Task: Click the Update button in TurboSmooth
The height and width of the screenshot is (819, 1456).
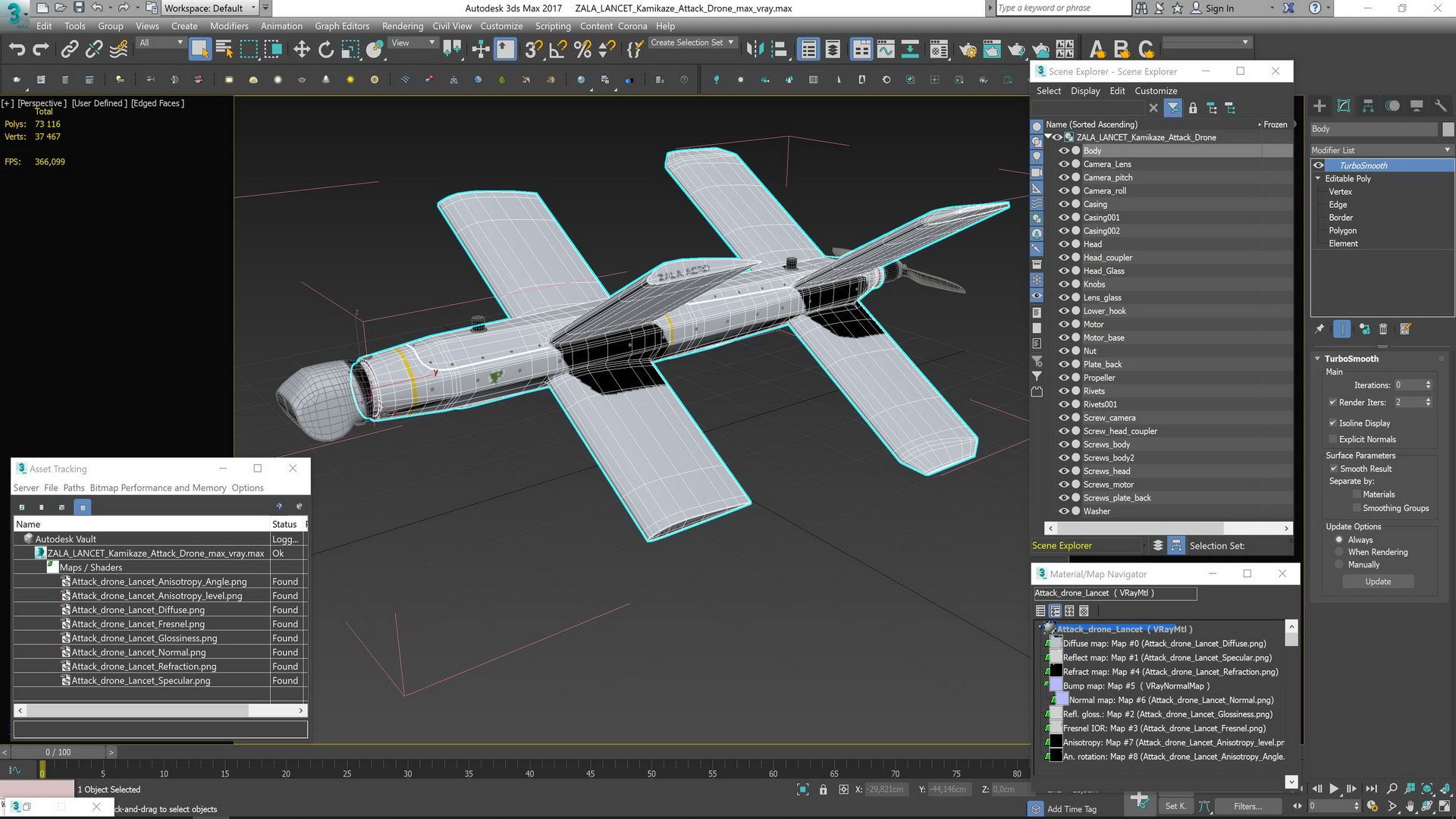Action: coord(1377,582)
